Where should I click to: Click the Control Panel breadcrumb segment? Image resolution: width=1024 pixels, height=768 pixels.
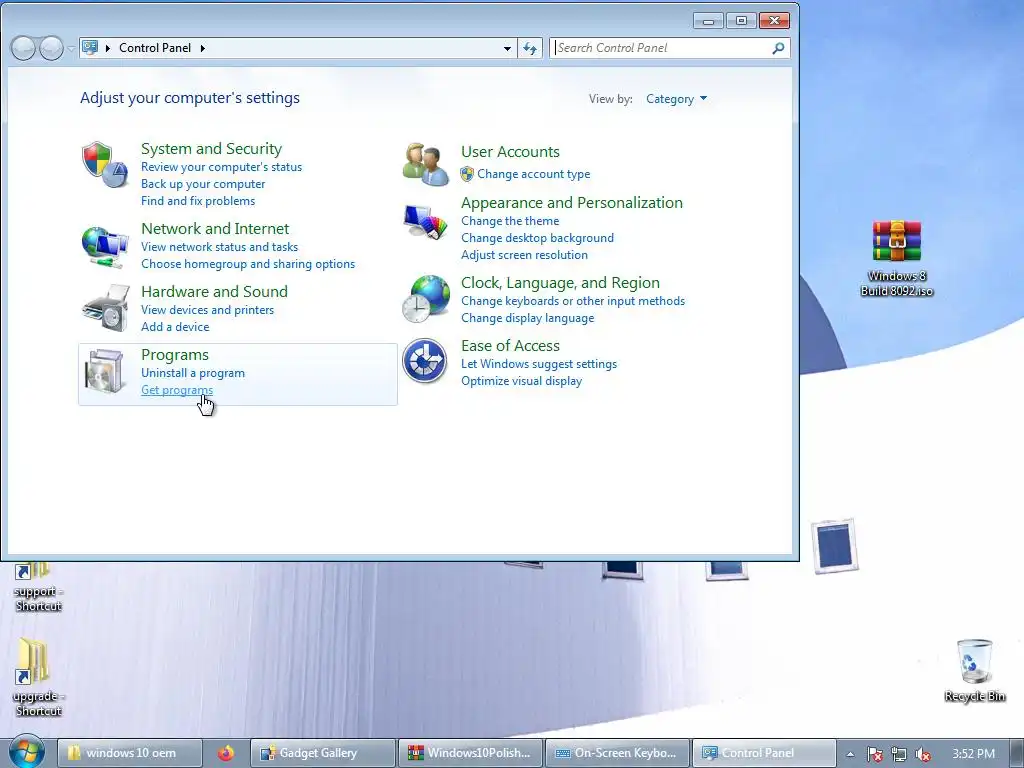coord(155,48)
